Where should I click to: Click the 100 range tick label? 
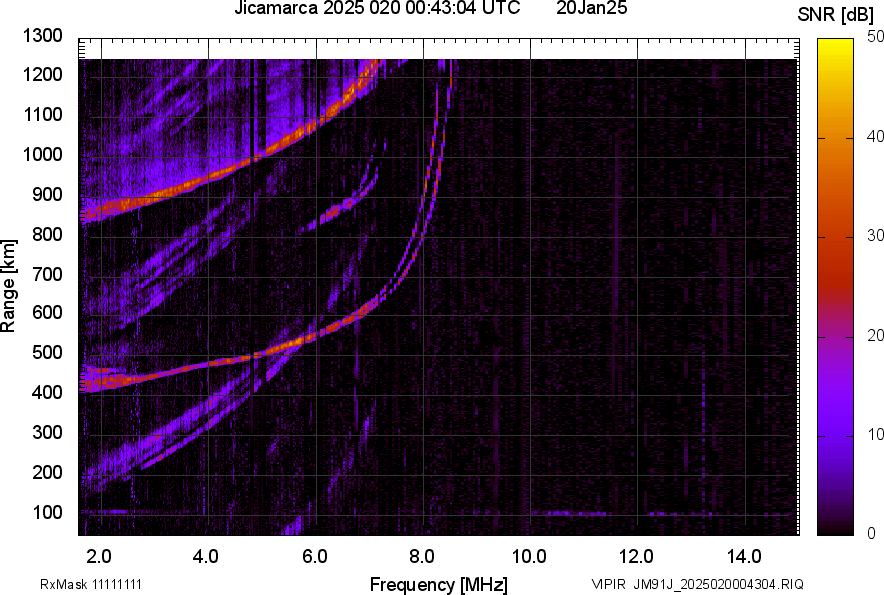47,512
